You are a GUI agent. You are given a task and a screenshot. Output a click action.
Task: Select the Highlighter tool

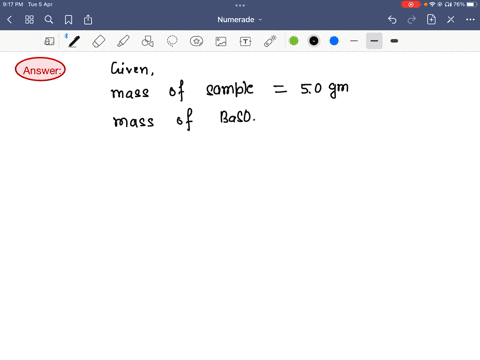coord(123,41)
